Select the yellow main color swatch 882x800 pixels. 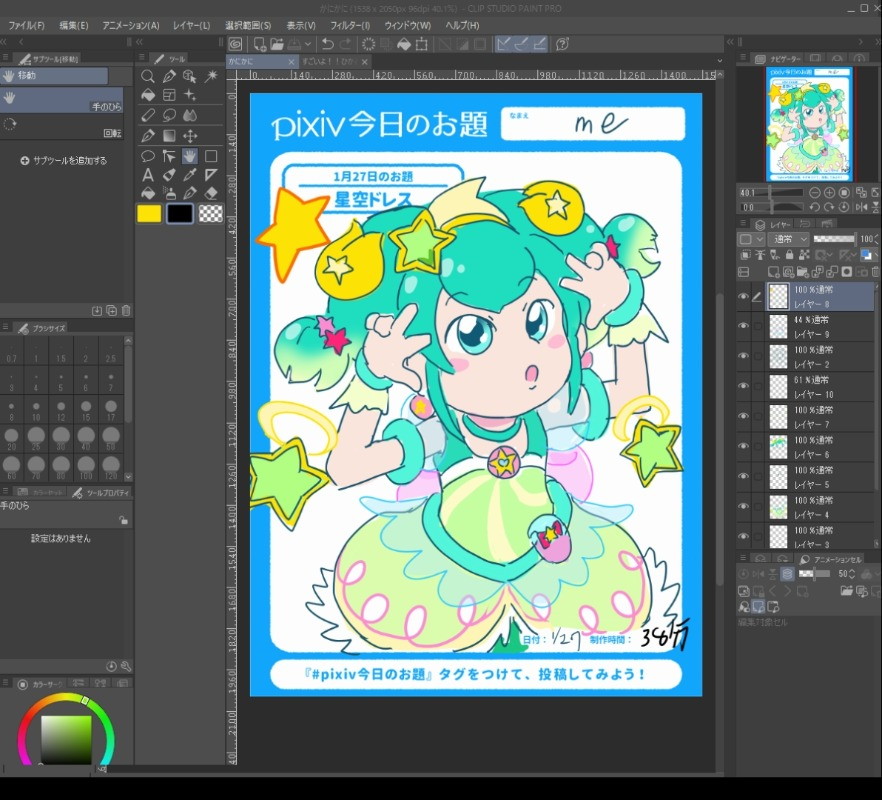click(149, 213)
